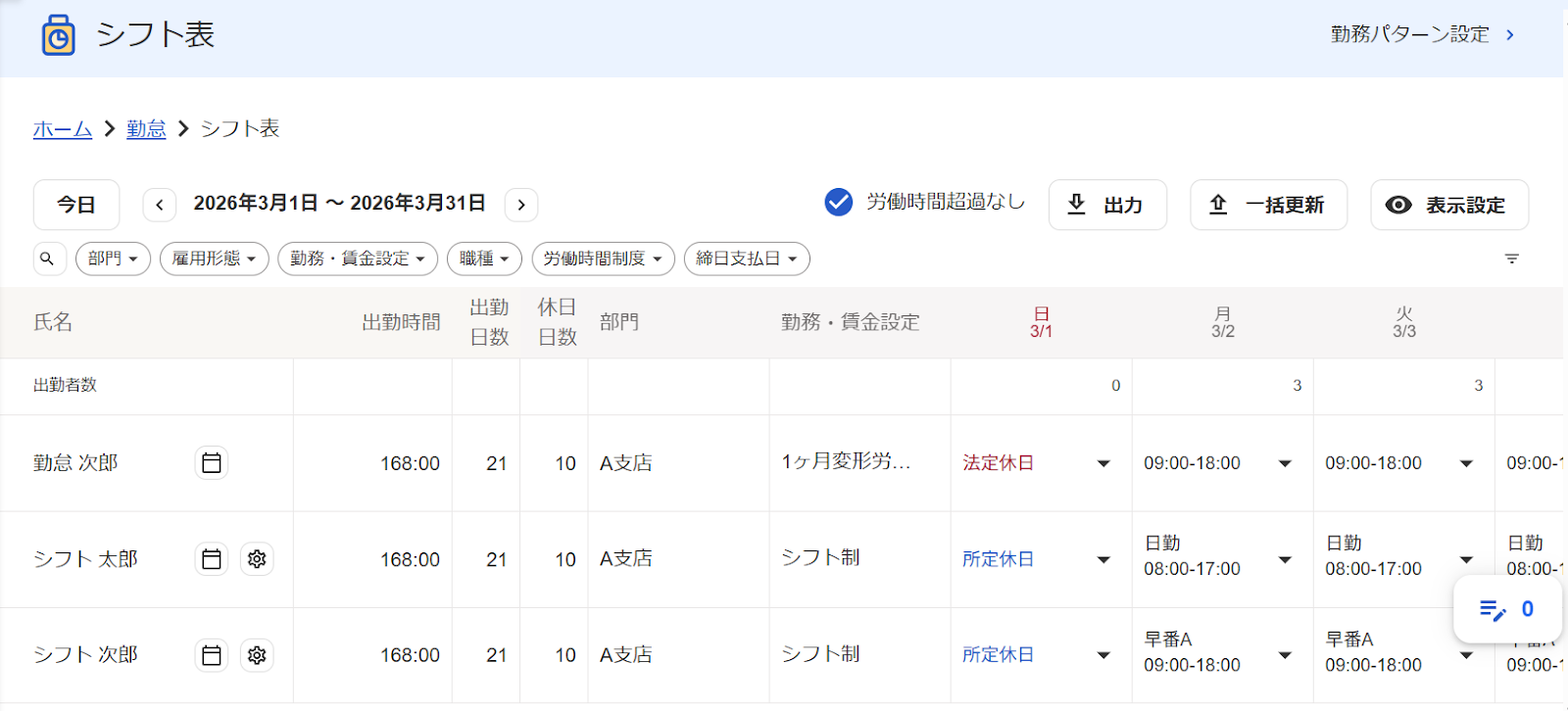Click A支店 department for シフト 次郎
This screenshot has height=711, width=1568.
point(626,654)
